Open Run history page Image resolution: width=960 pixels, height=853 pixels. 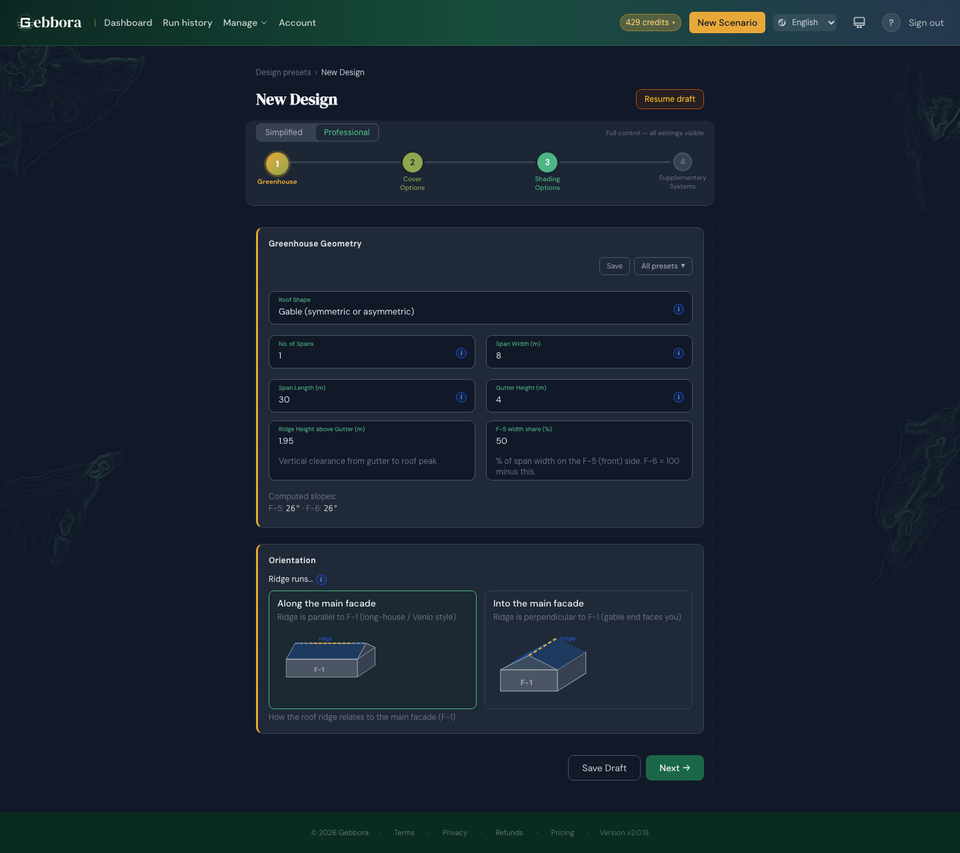[187, 23]
